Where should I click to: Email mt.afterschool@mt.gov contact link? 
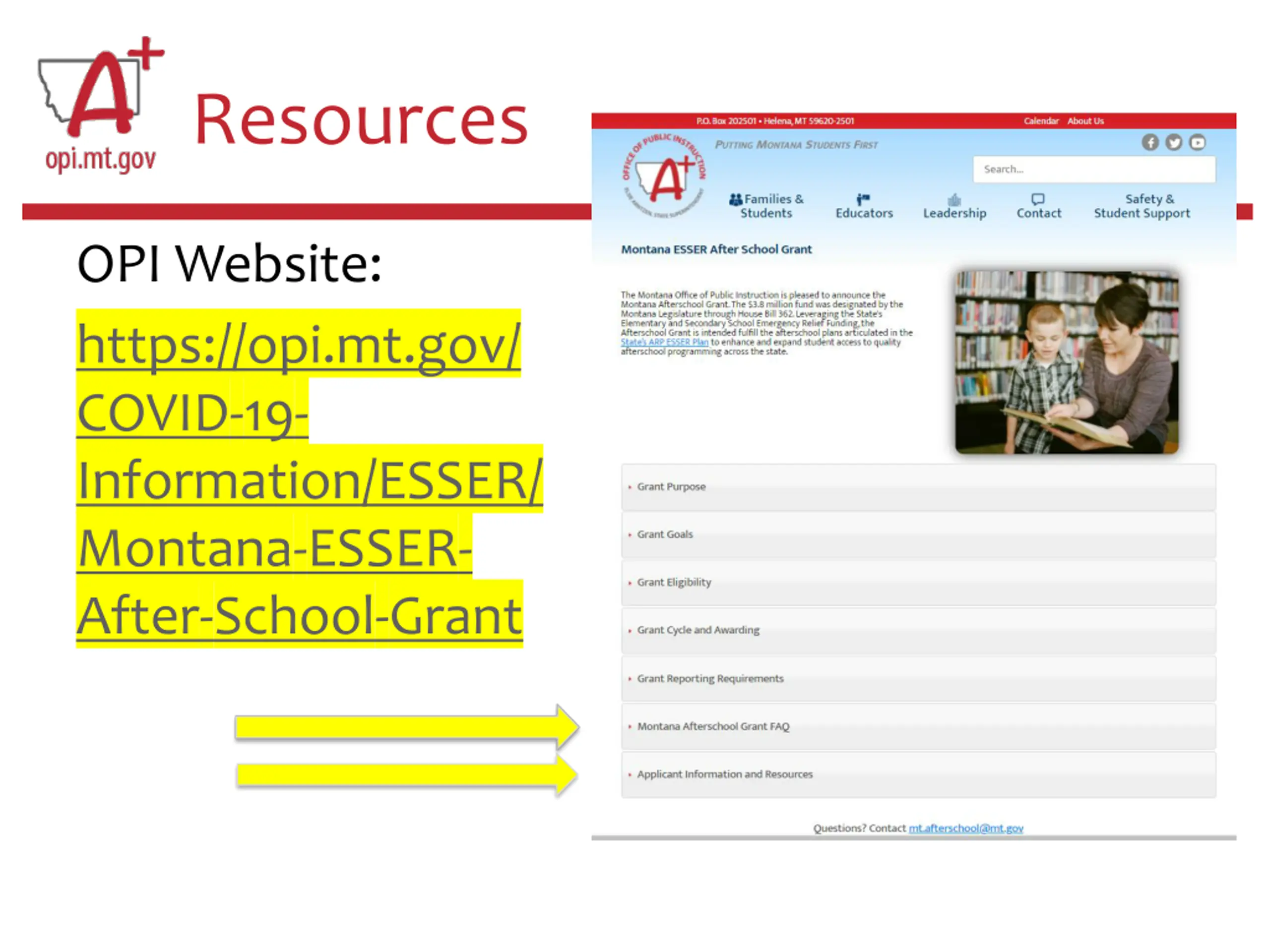coord(966,828)
